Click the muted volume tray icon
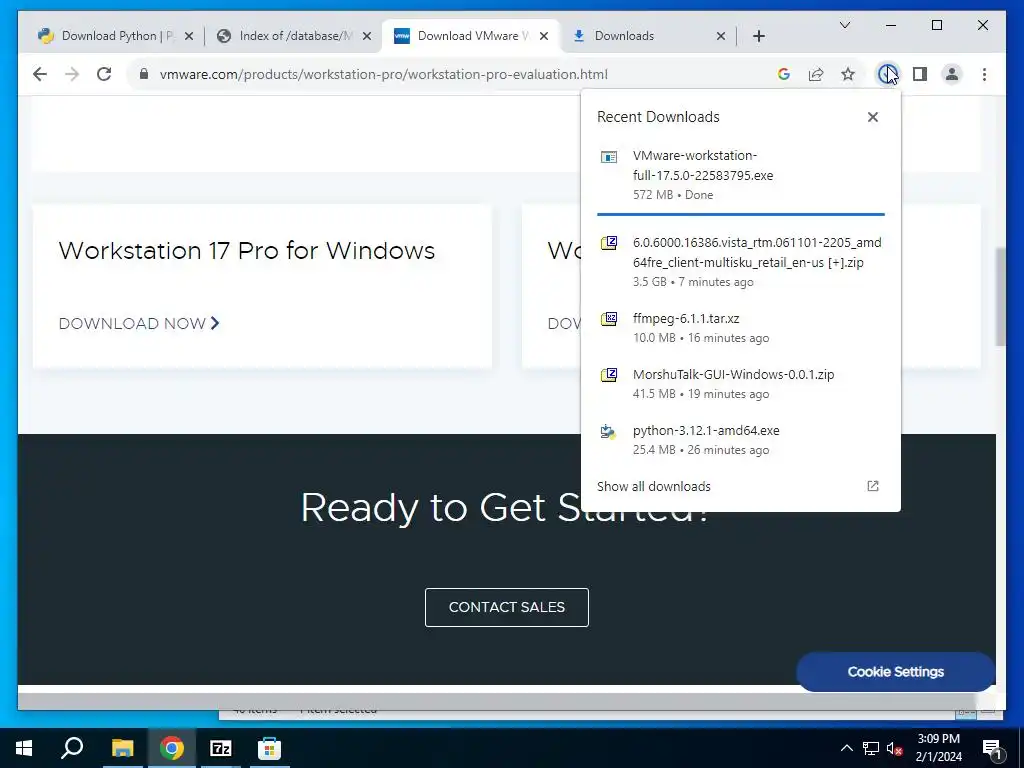Screen dimensions: 1024x768 894,748
